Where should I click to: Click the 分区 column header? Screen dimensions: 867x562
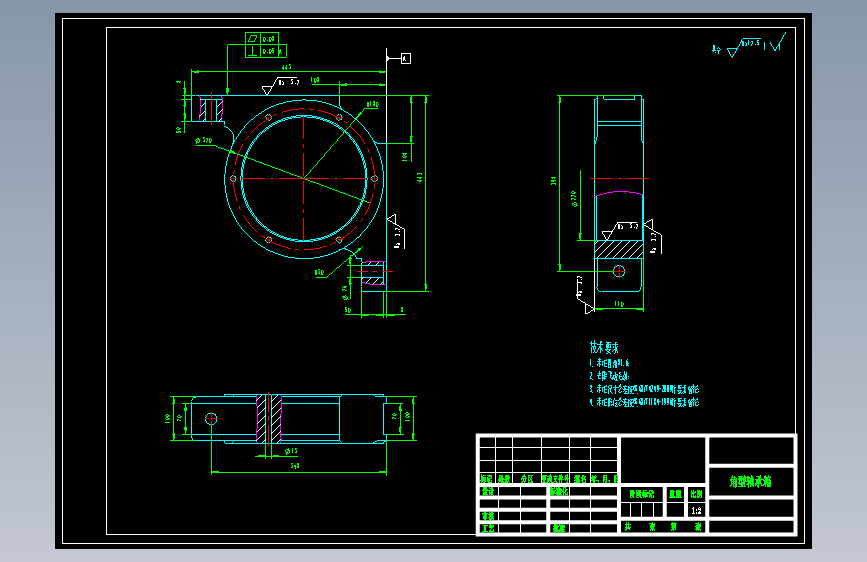[x=526, y=478]
